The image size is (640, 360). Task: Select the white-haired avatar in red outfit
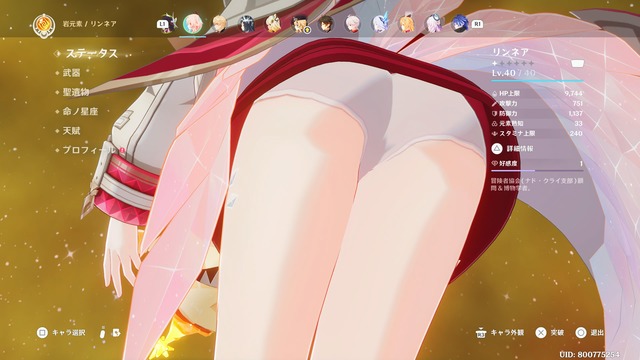tap(353, 24)
